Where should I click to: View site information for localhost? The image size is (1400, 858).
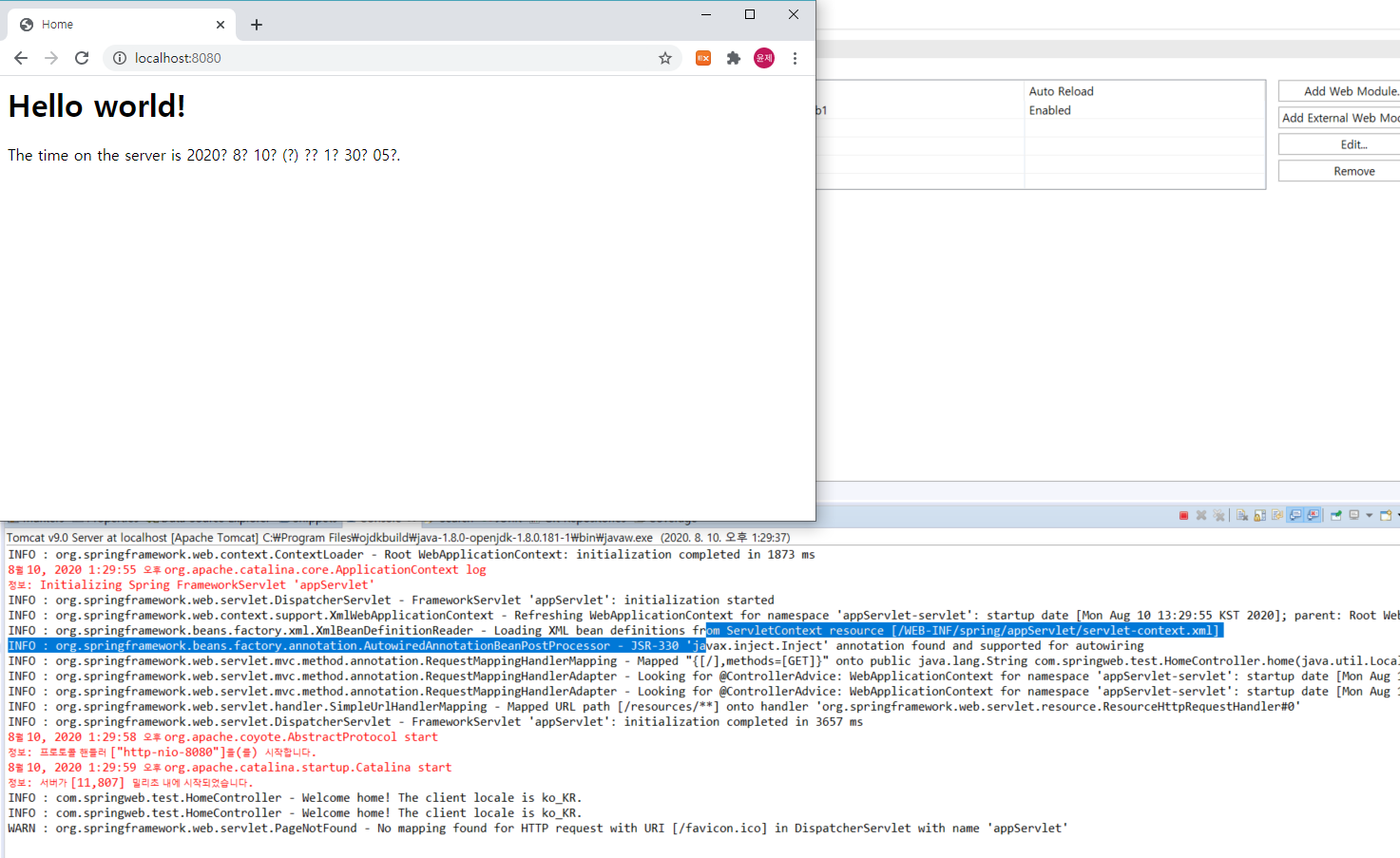120,58
